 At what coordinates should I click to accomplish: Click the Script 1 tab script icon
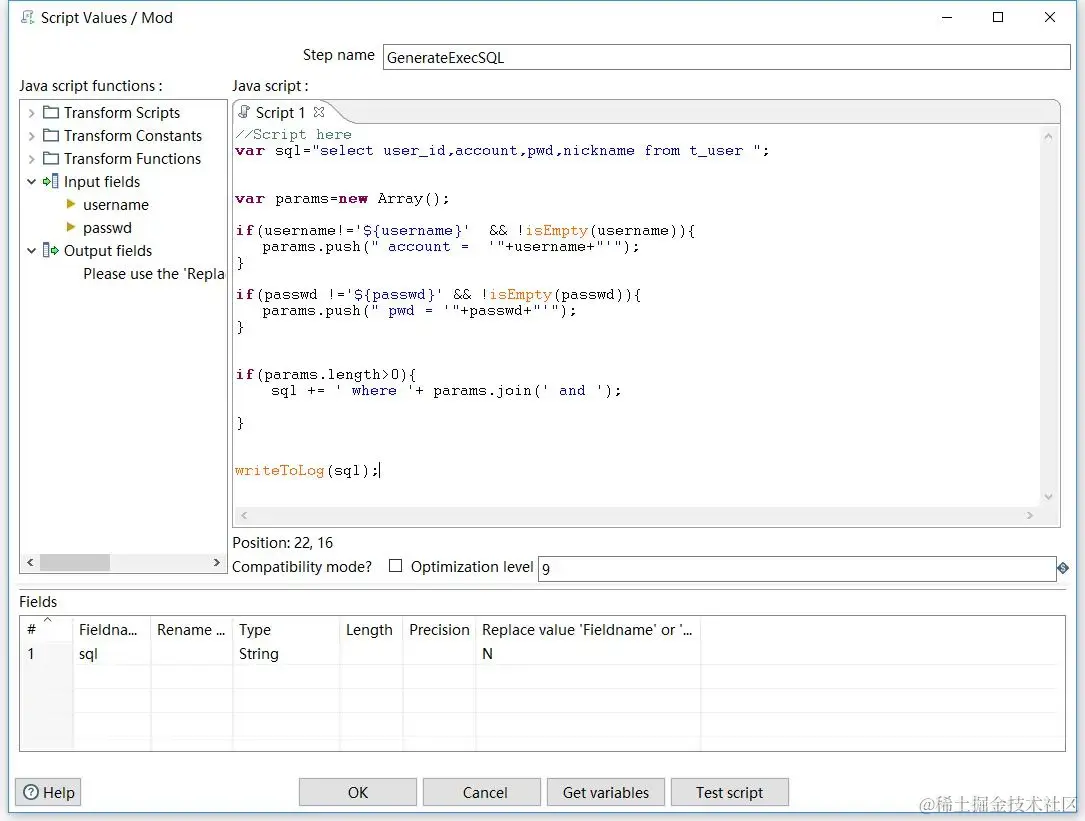pos(244,112)
